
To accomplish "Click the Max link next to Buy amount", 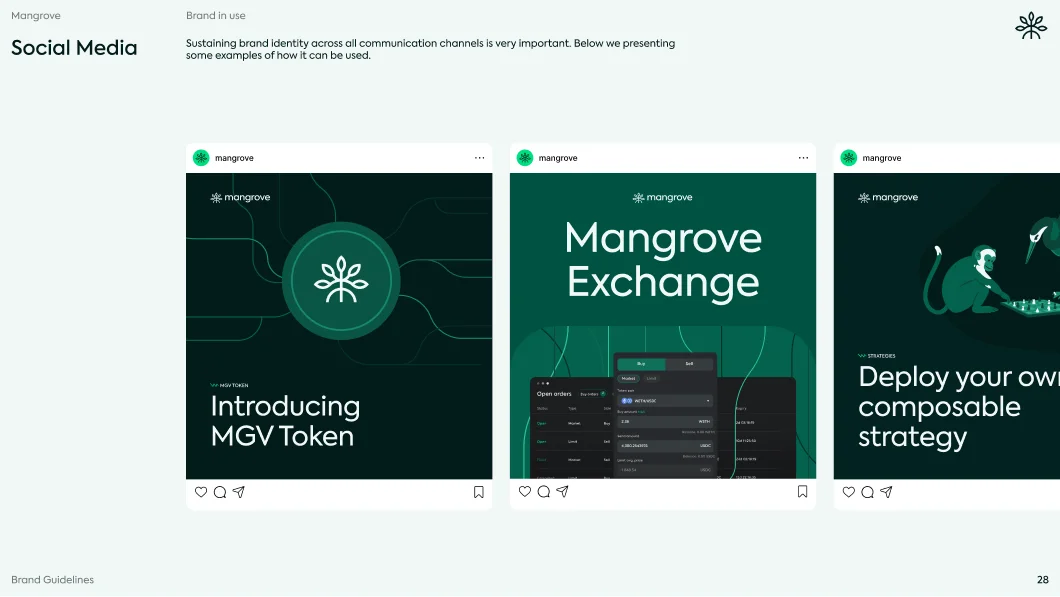I will [642, 414].
